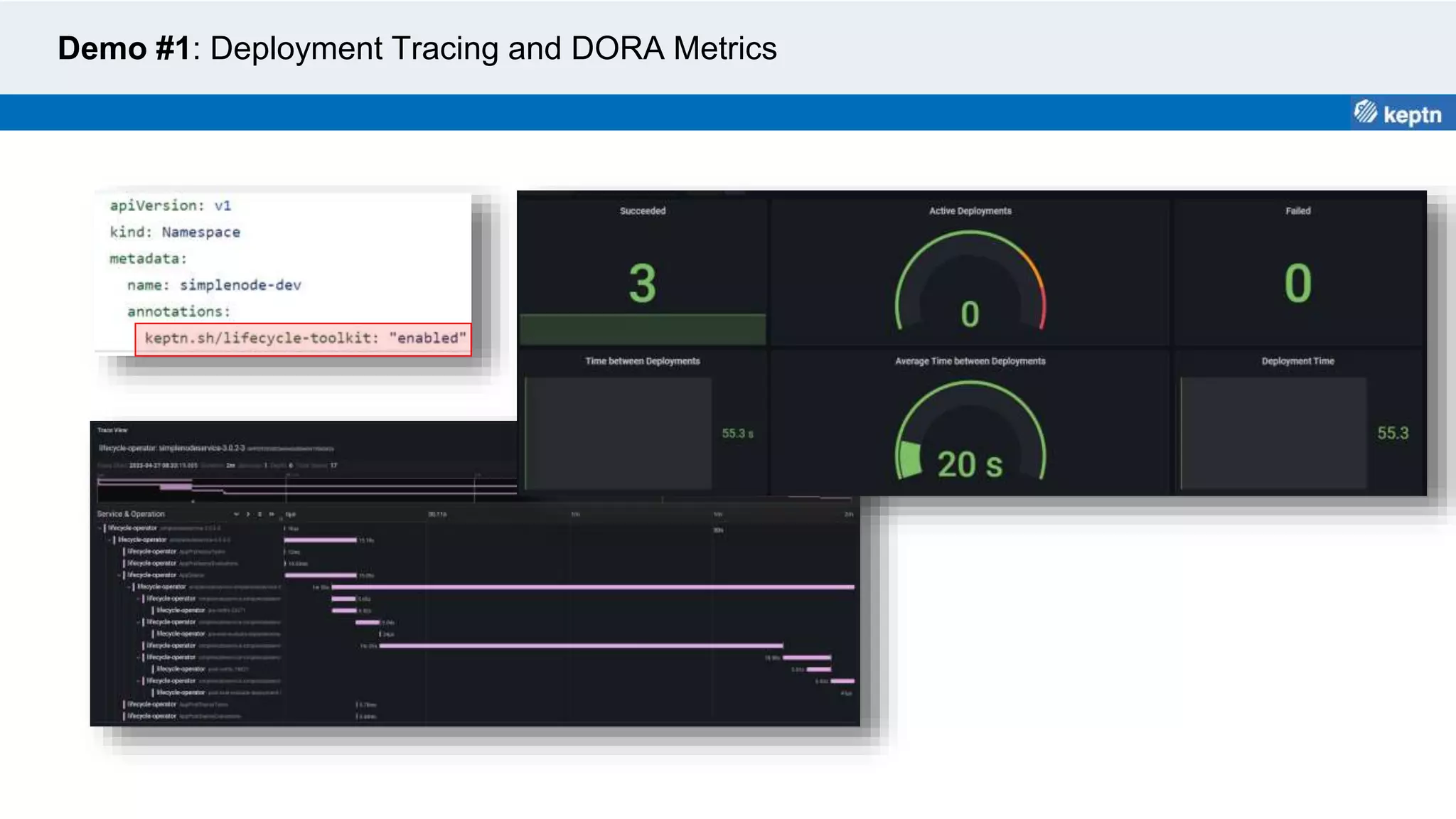Open the Average Time between Deployments panel title
This screenshot has width=1456, height=819.
pyautogui.click(x=970, y=361)
